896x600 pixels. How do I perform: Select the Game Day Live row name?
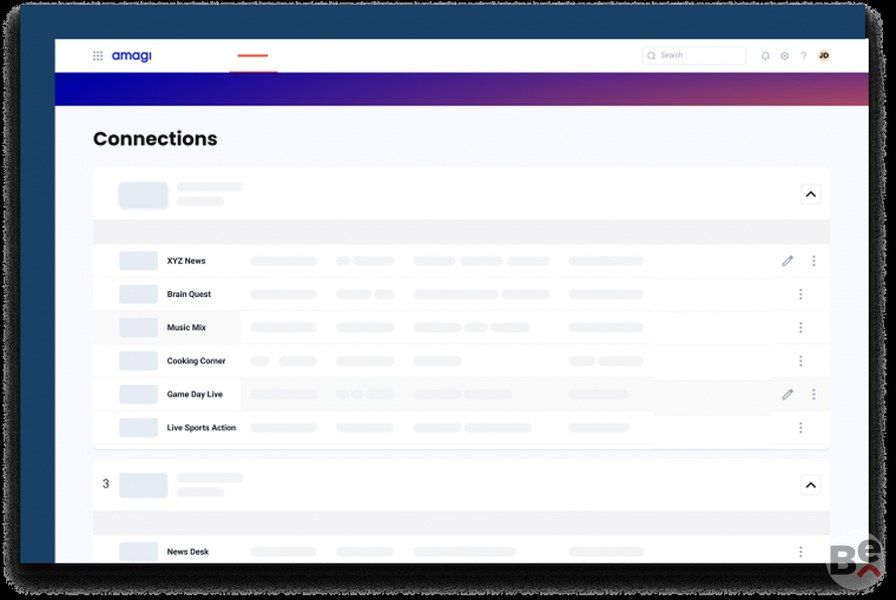[x=194, y=394]
